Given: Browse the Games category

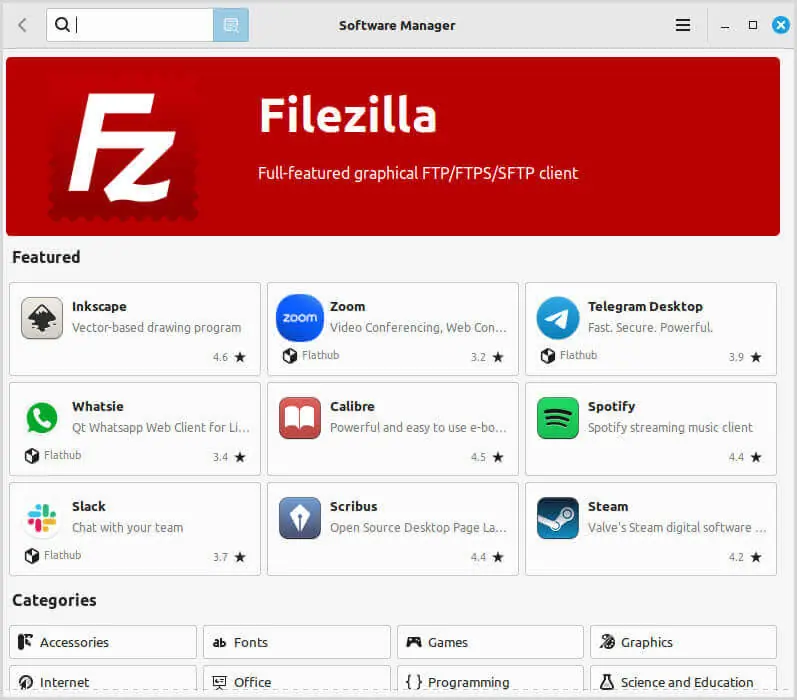Looking at the screenshot, I should (x=491, y=642).
